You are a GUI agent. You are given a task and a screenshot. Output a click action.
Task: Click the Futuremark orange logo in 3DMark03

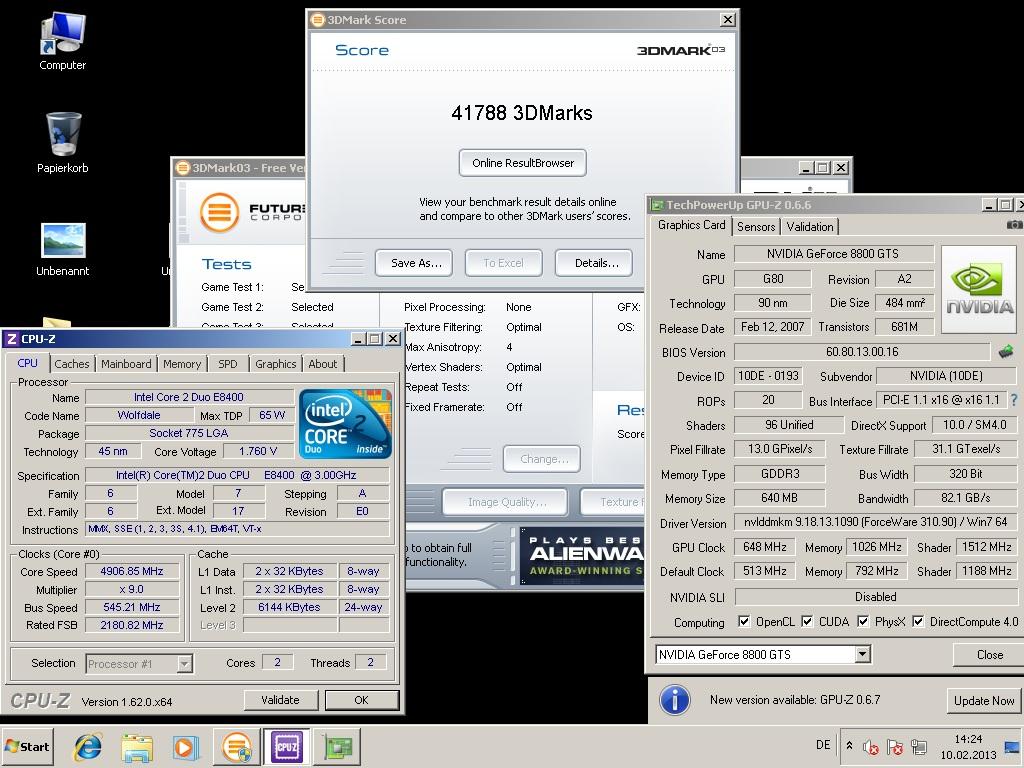219,212
